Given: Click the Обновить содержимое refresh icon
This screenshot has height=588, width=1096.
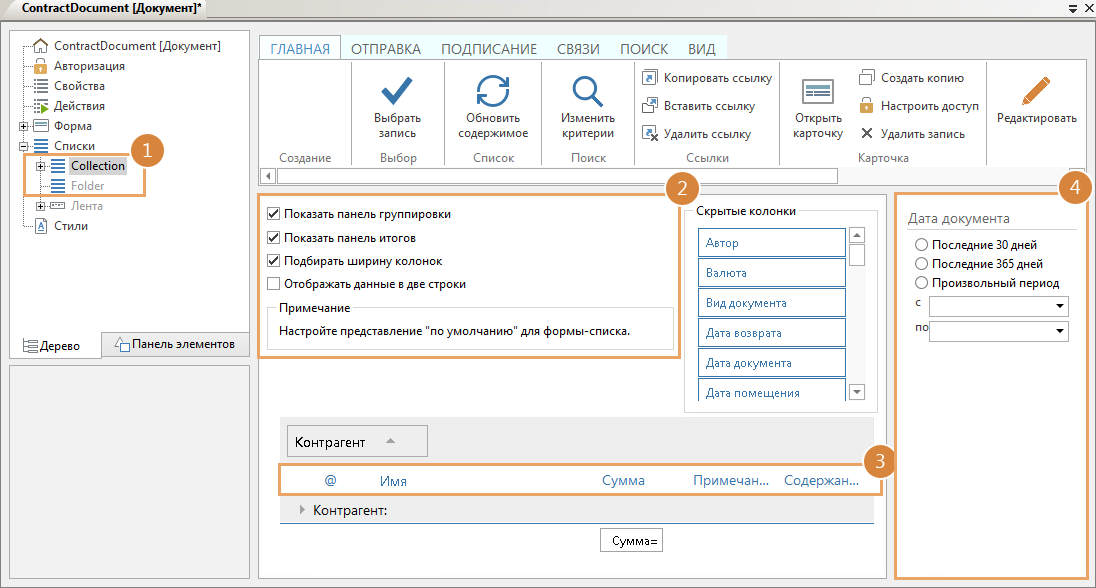Looking at the screenshot, I should (x=492, y=90).
